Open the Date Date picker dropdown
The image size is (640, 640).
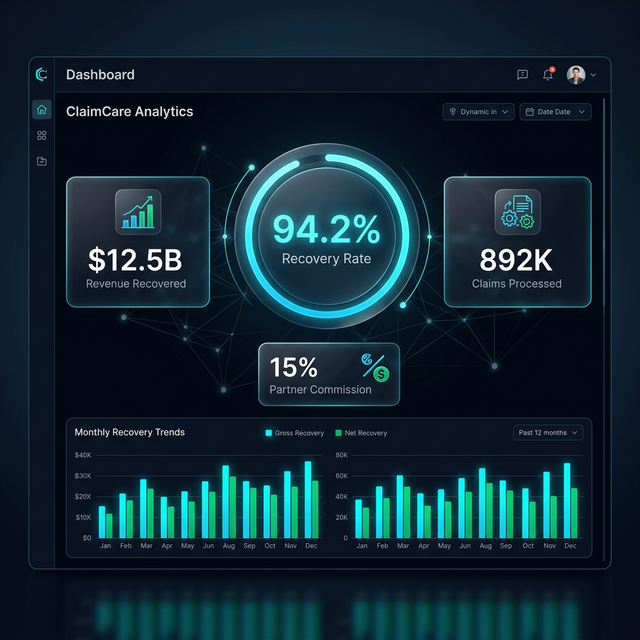click(x=555, y=112)
